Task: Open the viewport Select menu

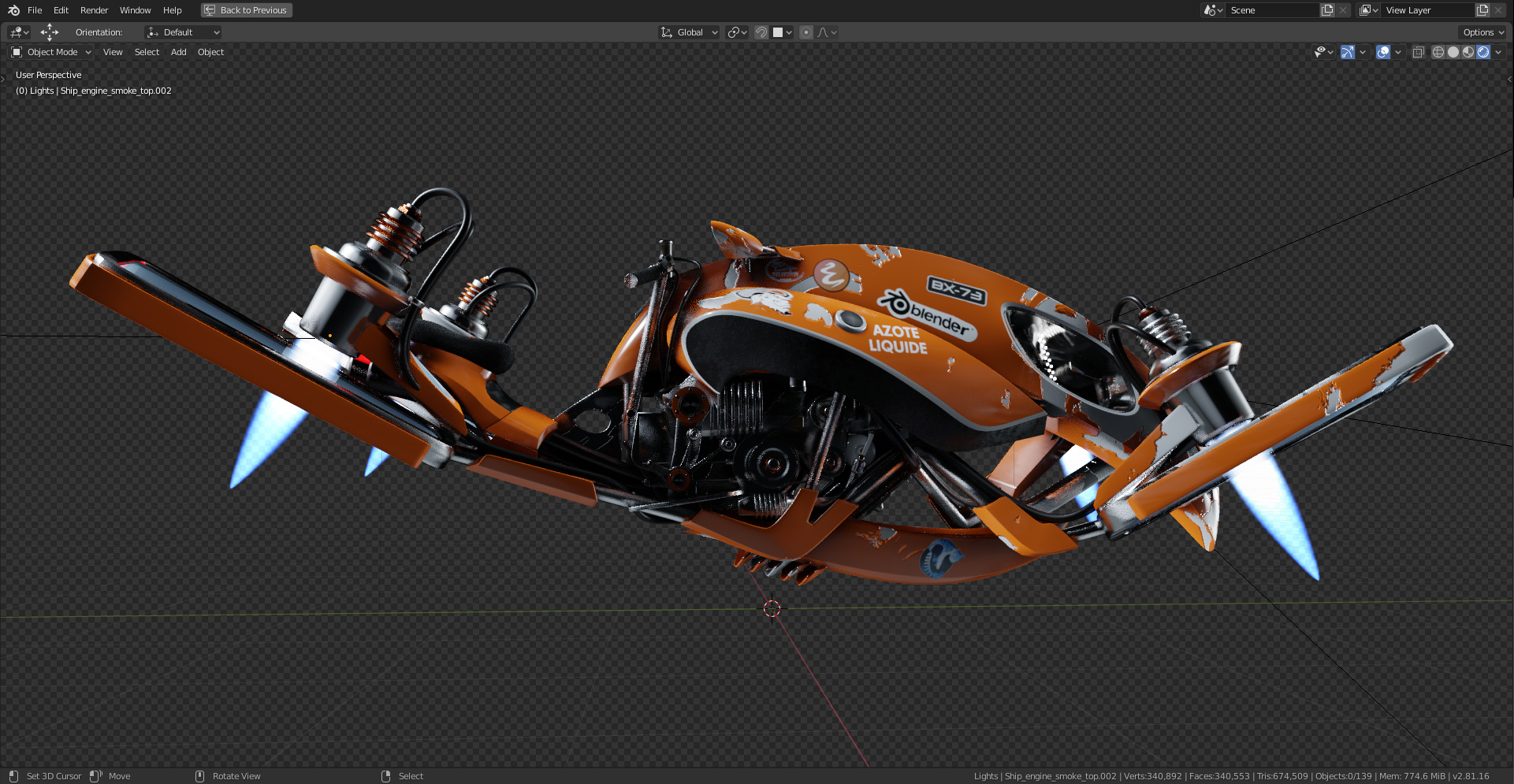Action: pos(147,52)
